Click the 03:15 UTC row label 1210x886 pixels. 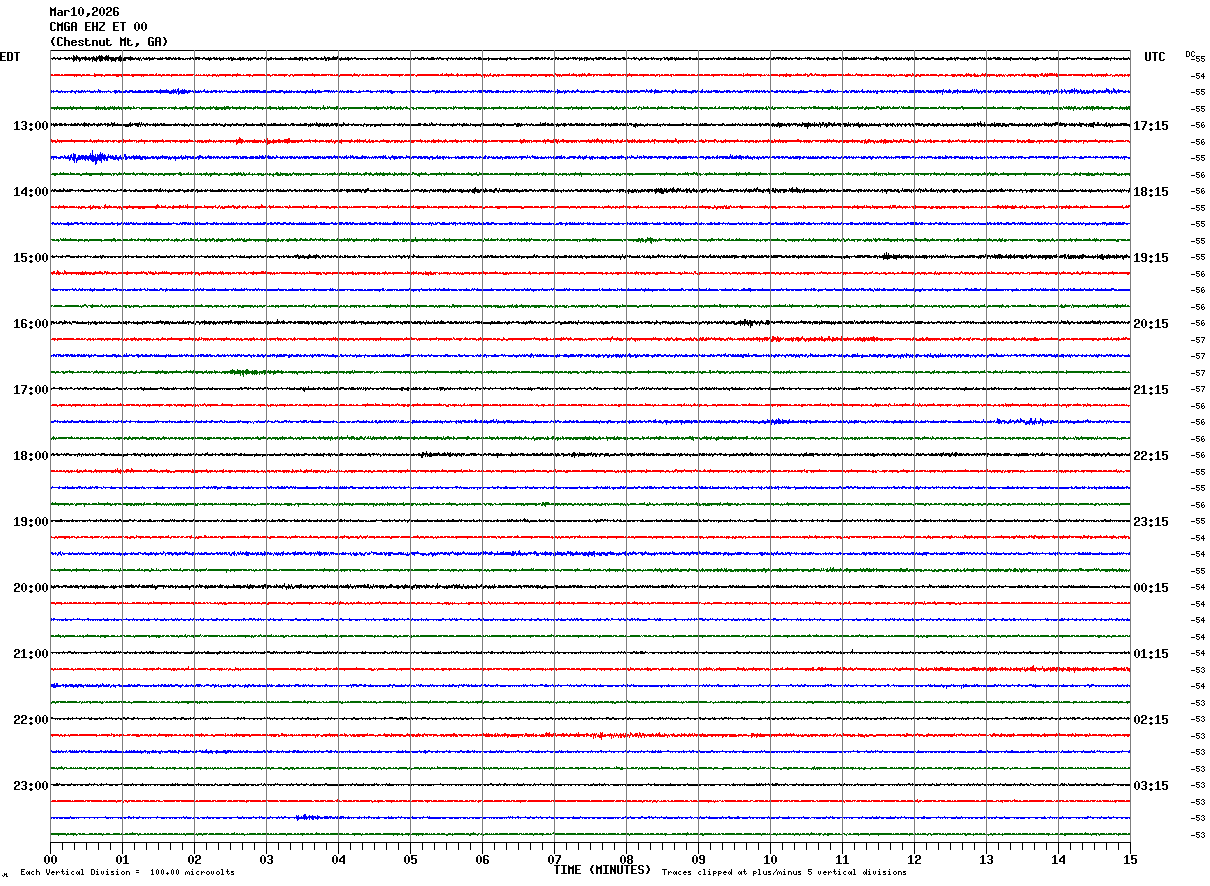[x=1150, y=786]
